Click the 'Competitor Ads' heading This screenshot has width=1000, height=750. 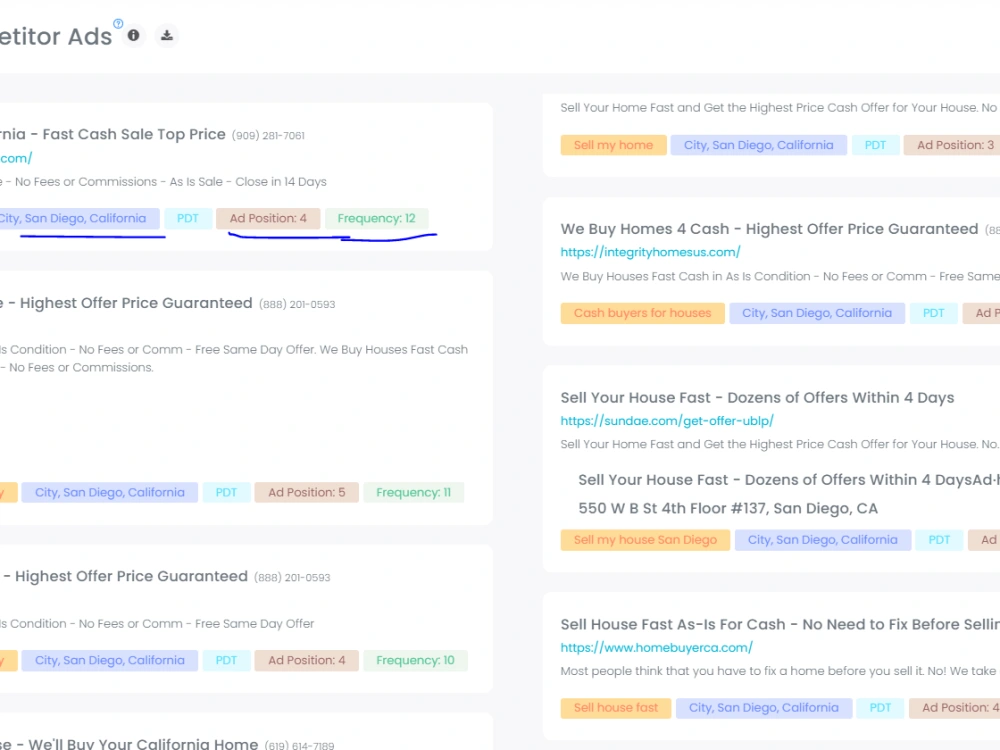point(56,36)
